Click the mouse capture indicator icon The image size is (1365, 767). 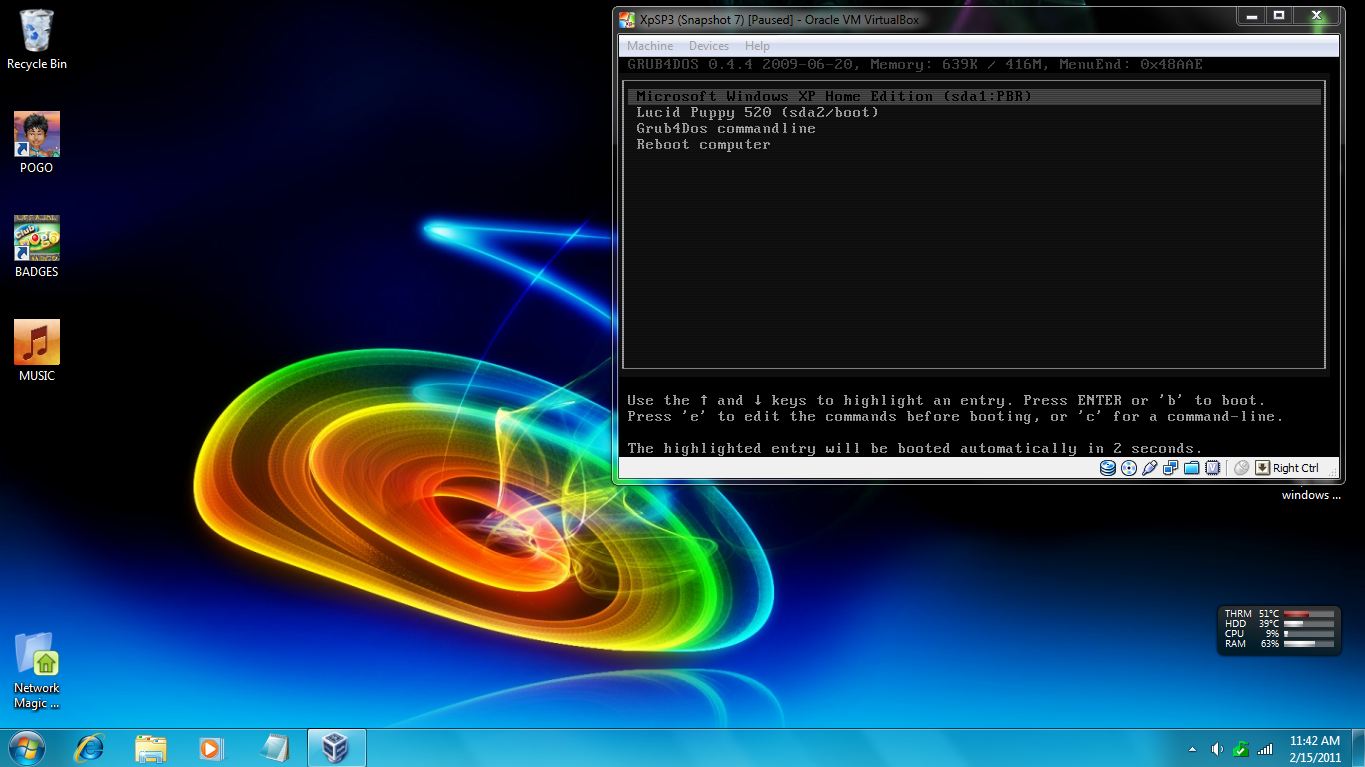point(1241,468)
